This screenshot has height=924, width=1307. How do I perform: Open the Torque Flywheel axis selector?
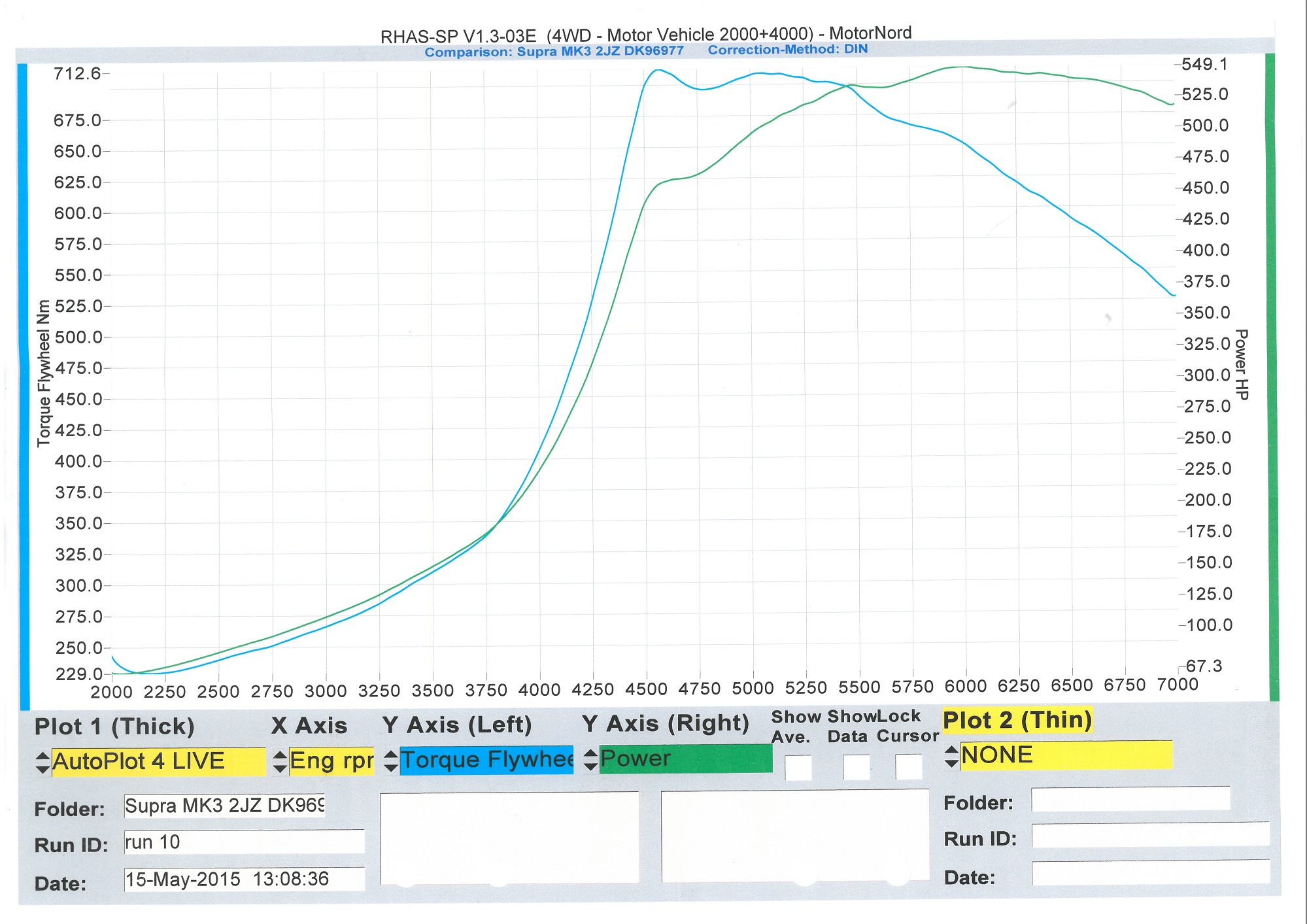click(486, 760)
